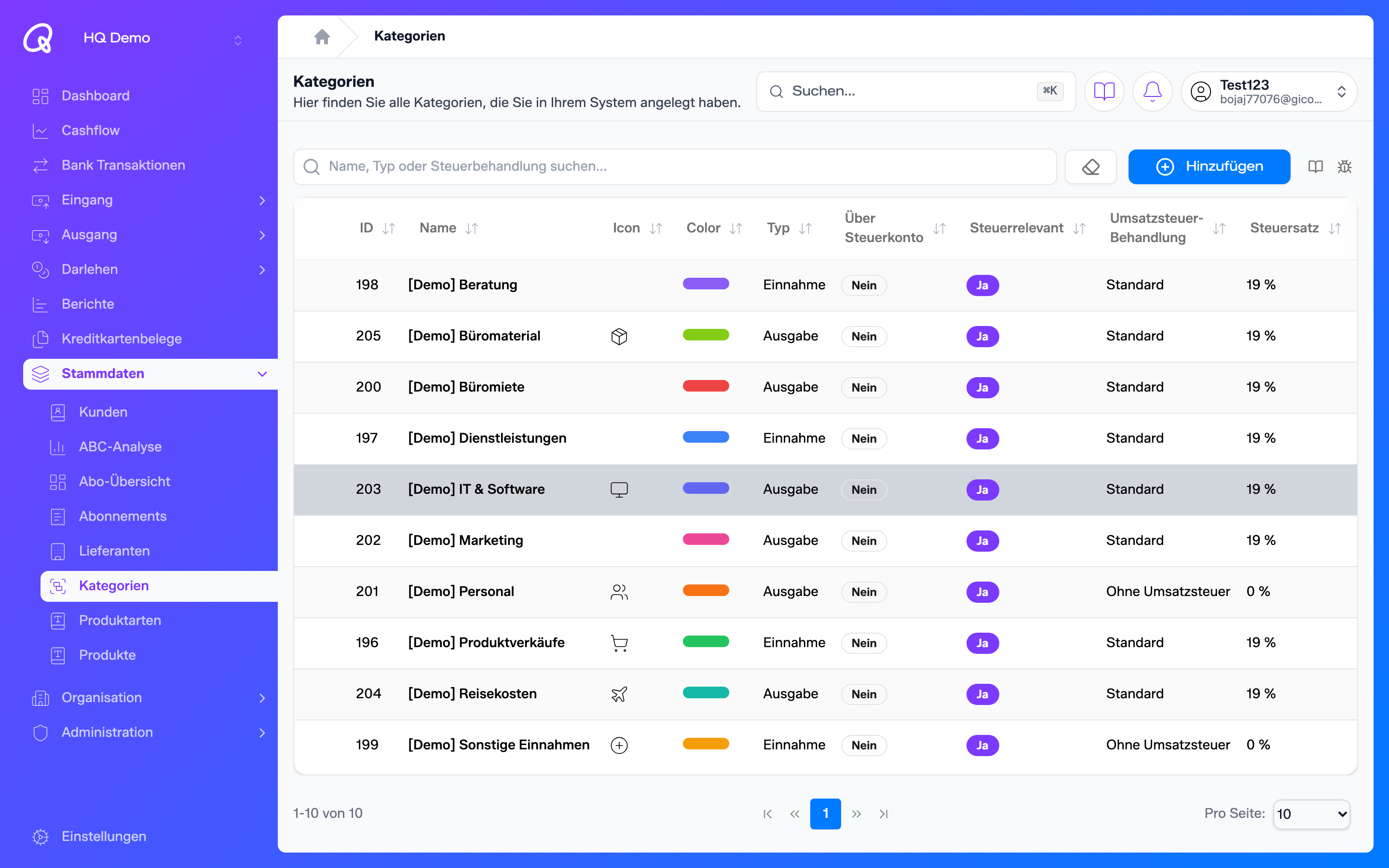1389x868 pixels.
Task: Click the red Büromiete color swatch
Action: point(706,386)
